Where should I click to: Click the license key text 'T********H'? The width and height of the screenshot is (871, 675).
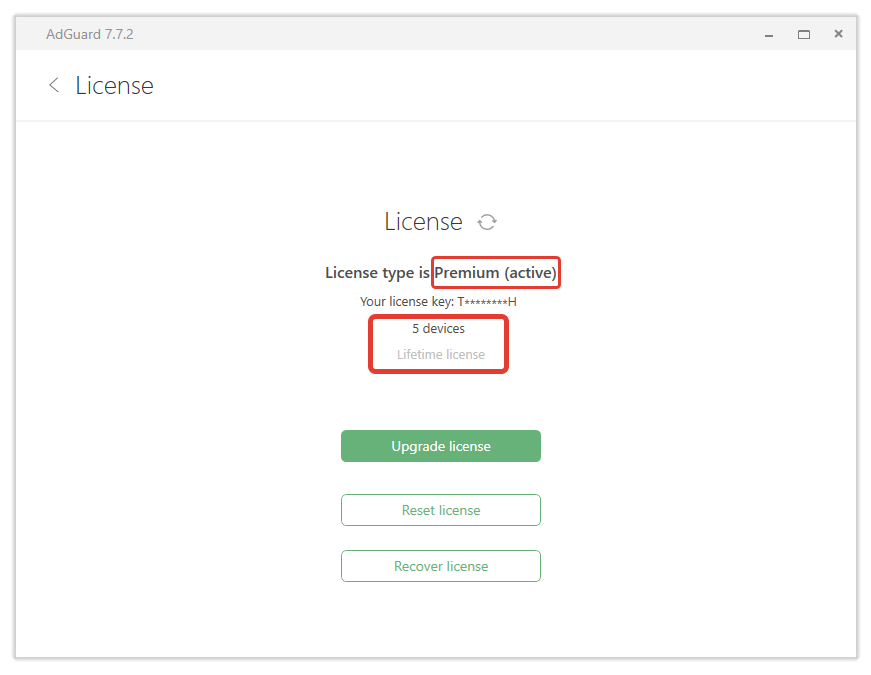coord(487,302)
